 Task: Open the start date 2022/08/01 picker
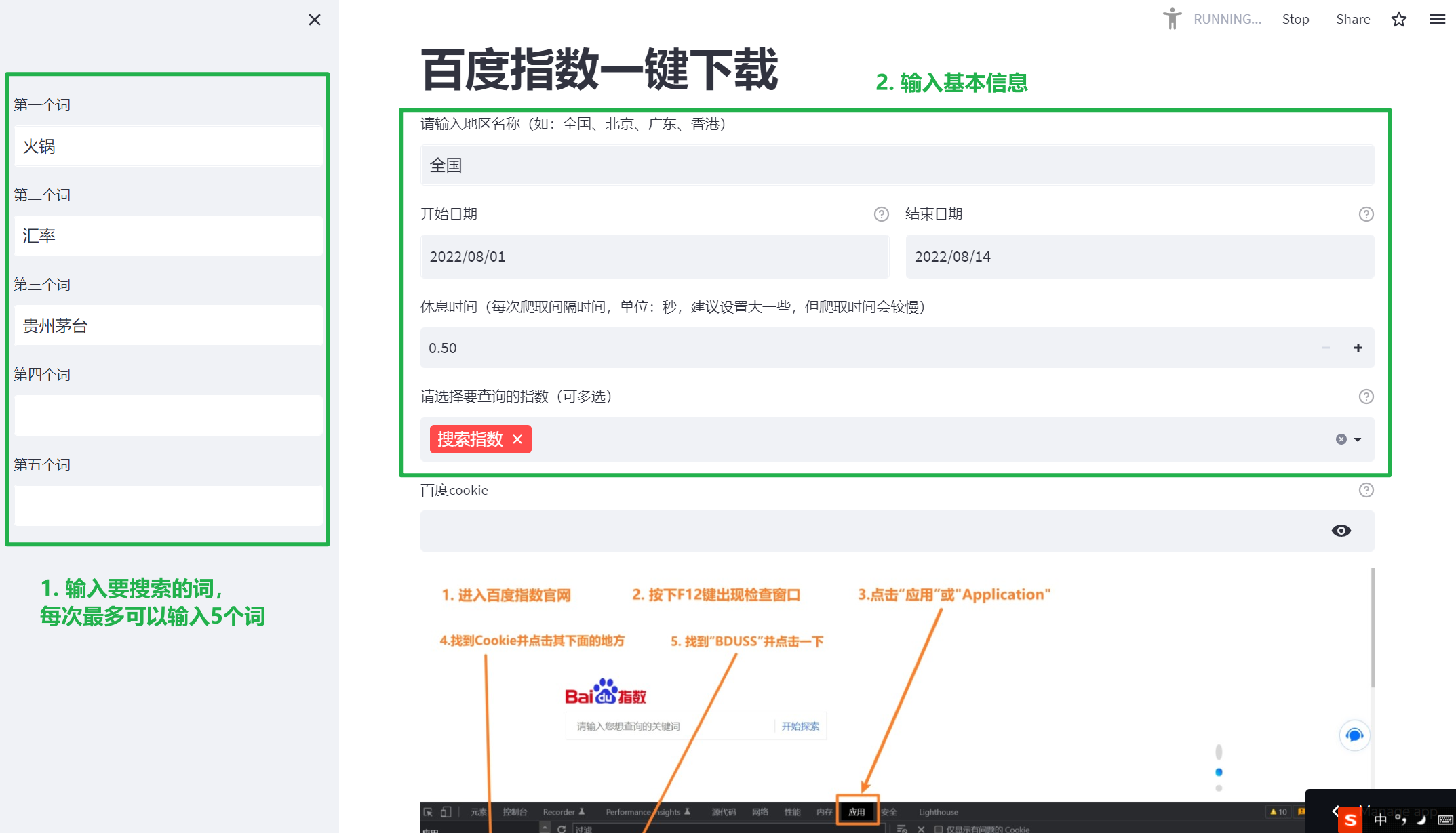point(654,257)
